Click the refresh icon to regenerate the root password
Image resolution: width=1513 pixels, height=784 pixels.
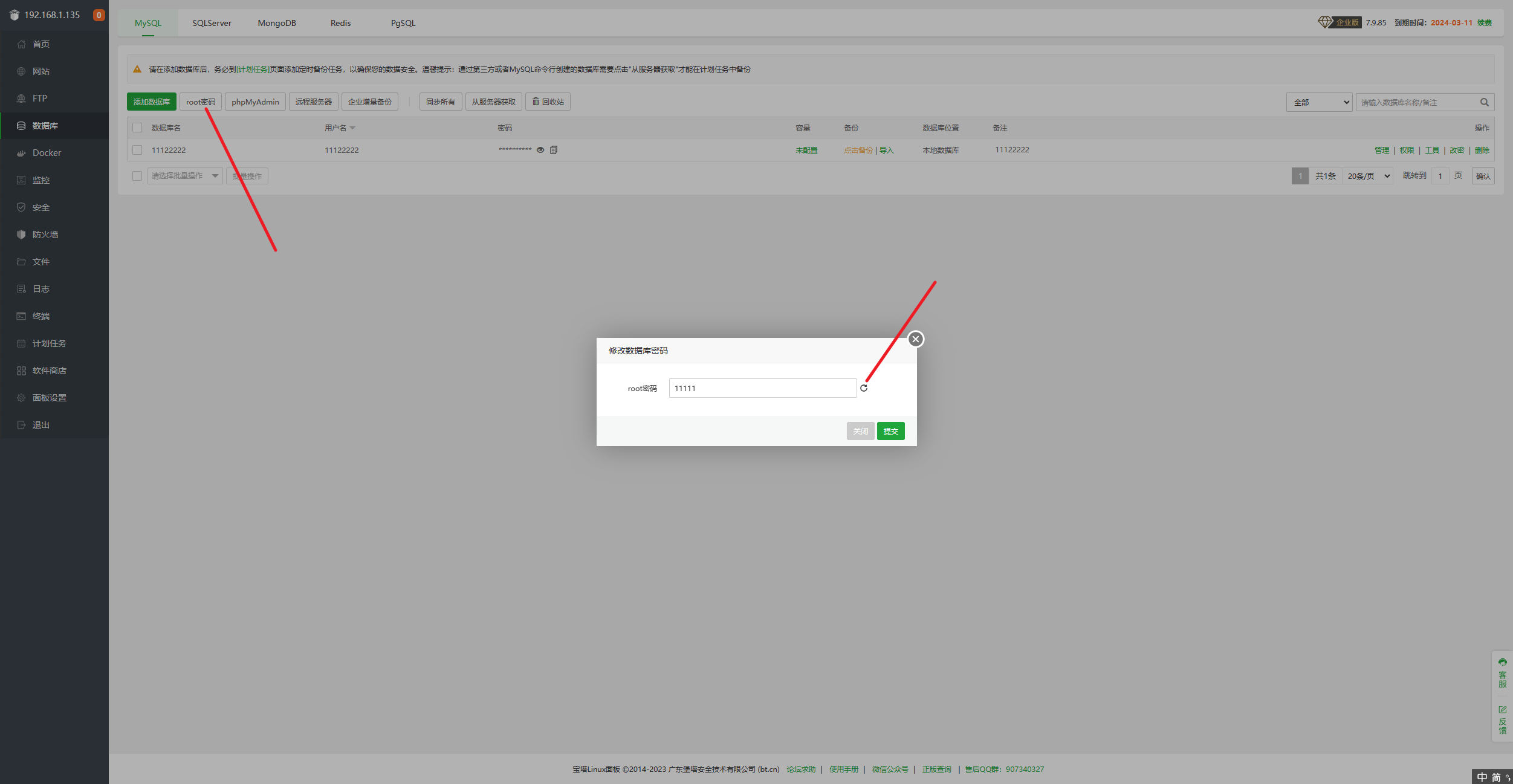coord(864,388)
